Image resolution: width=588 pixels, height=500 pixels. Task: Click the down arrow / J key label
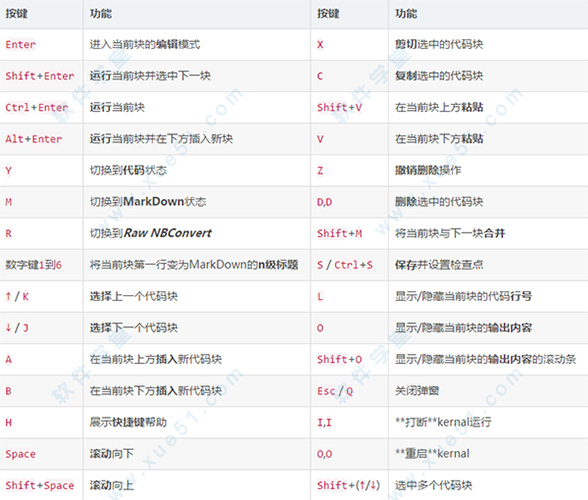(17, 328)
